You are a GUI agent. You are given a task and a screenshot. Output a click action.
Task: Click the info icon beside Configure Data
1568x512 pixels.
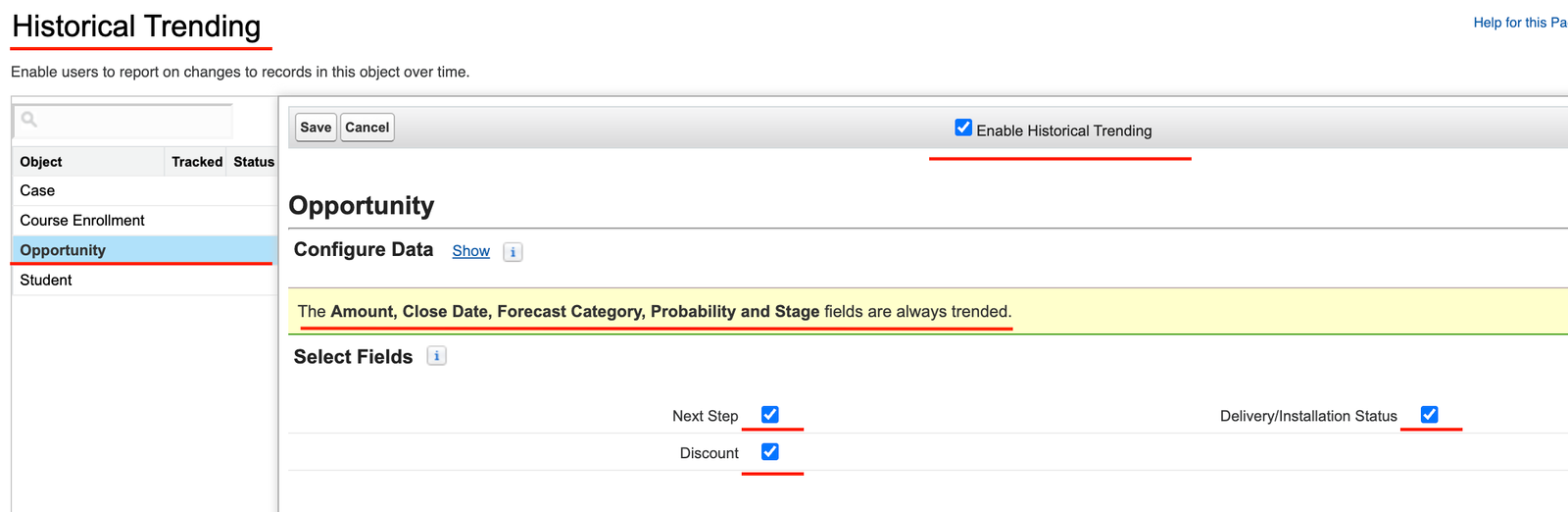tap(513, 252)
